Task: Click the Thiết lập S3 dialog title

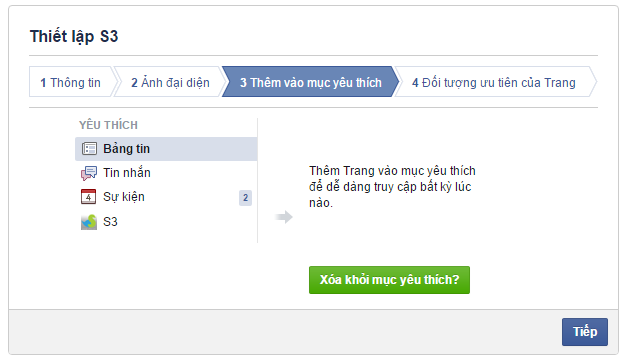Action: (x=74, y=36)
